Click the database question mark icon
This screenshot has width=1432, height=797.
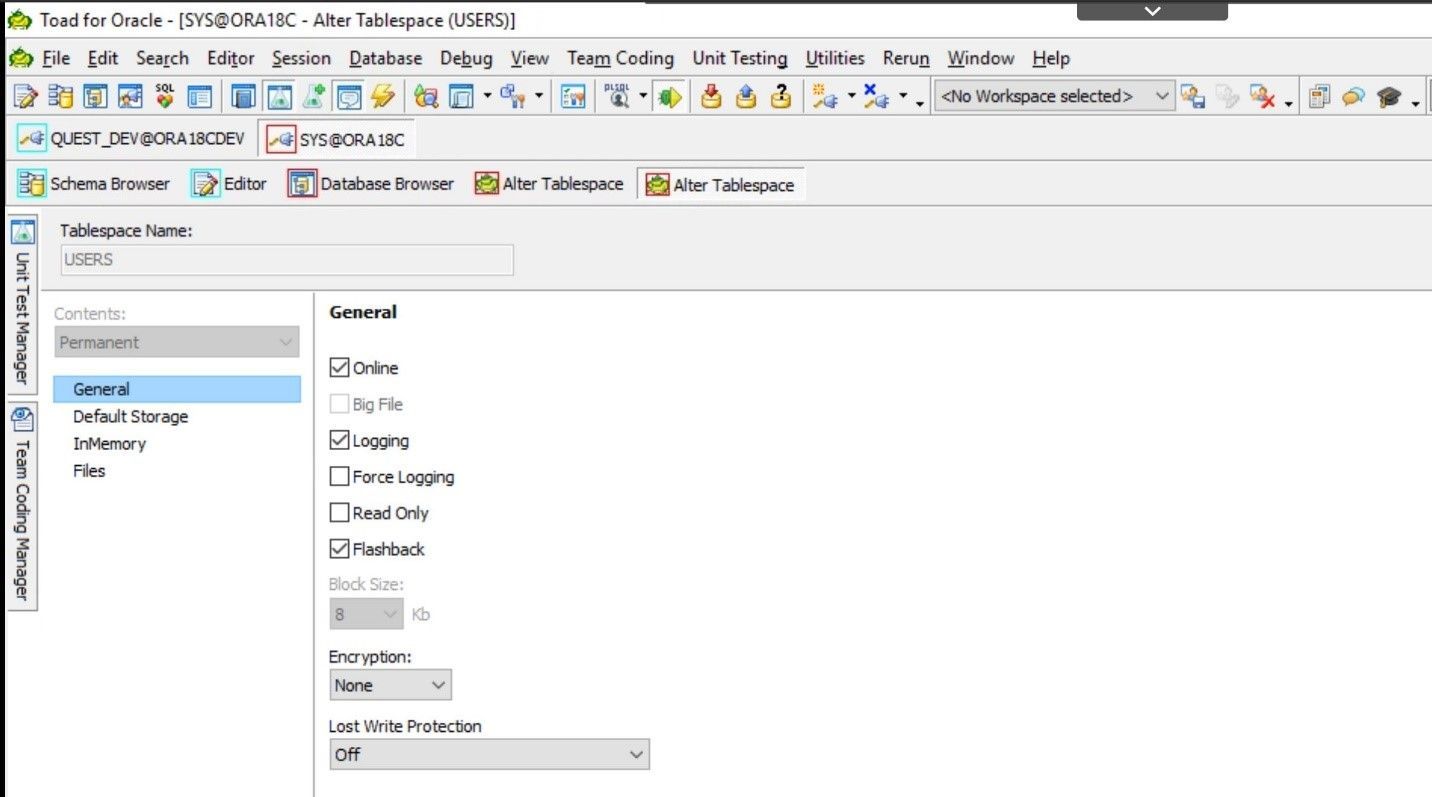pos(781,97)
